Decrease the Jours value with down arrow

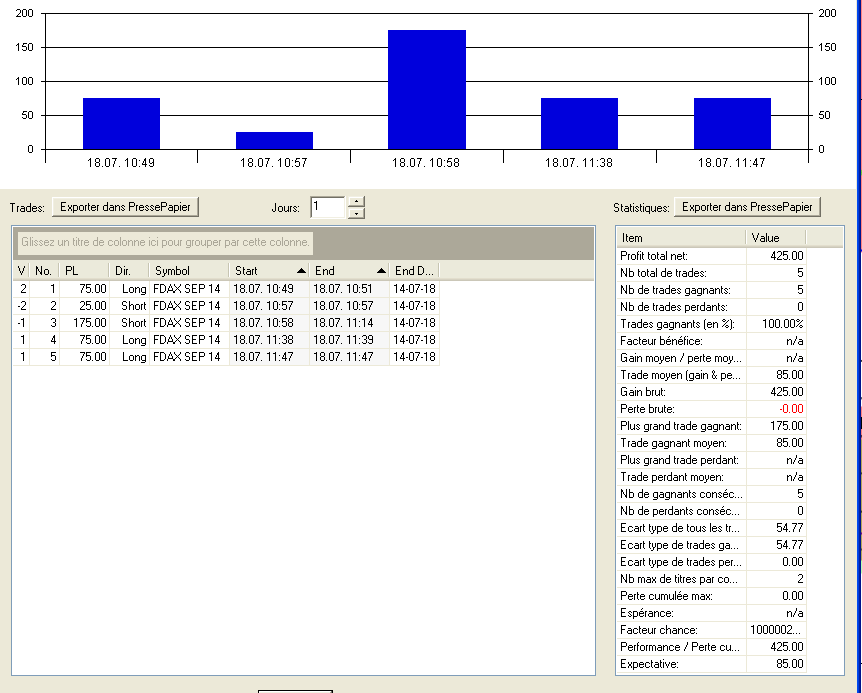356,213
